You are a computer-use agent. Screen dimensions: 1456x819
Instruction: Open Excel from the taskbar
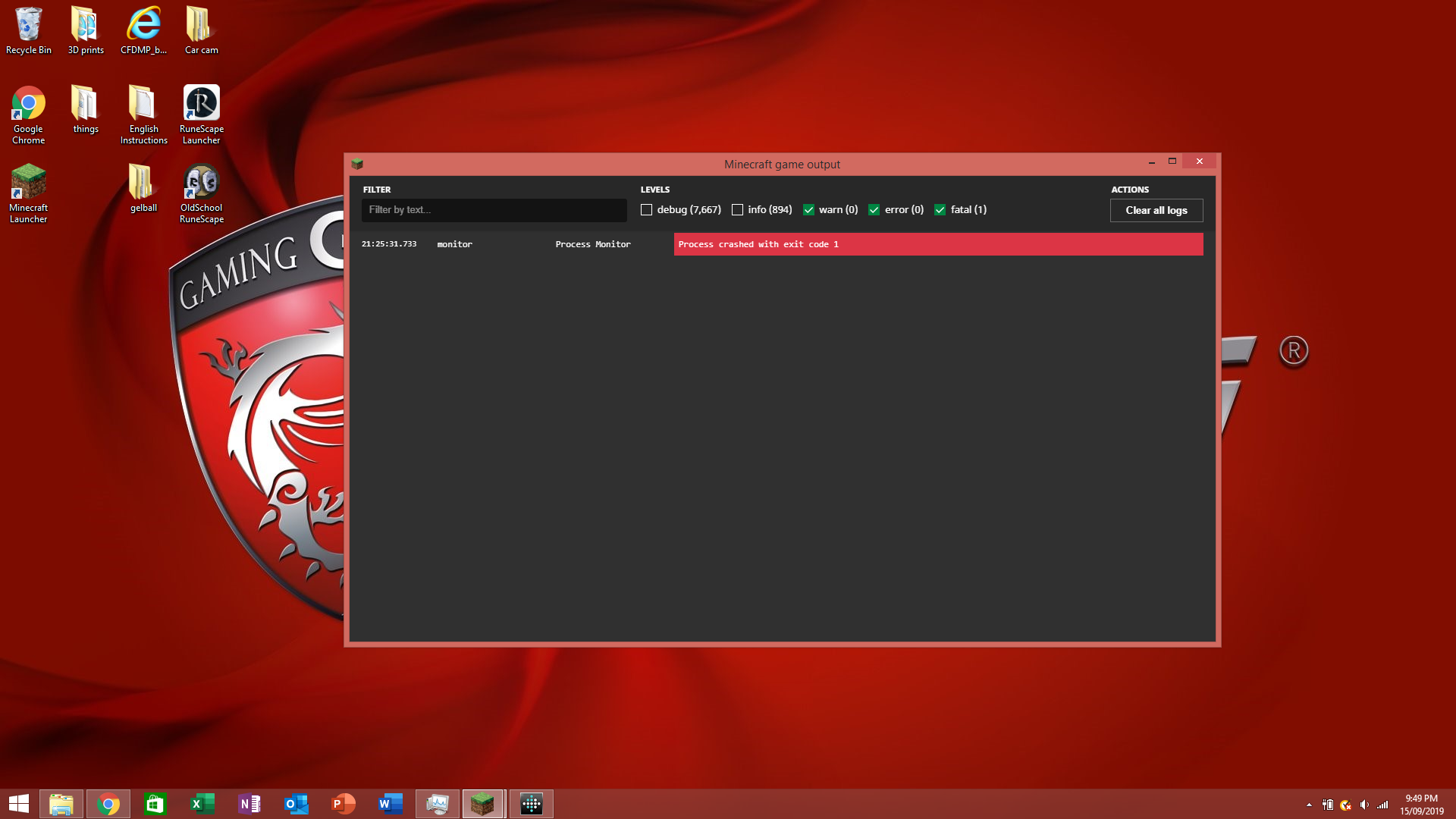[202, 804]
